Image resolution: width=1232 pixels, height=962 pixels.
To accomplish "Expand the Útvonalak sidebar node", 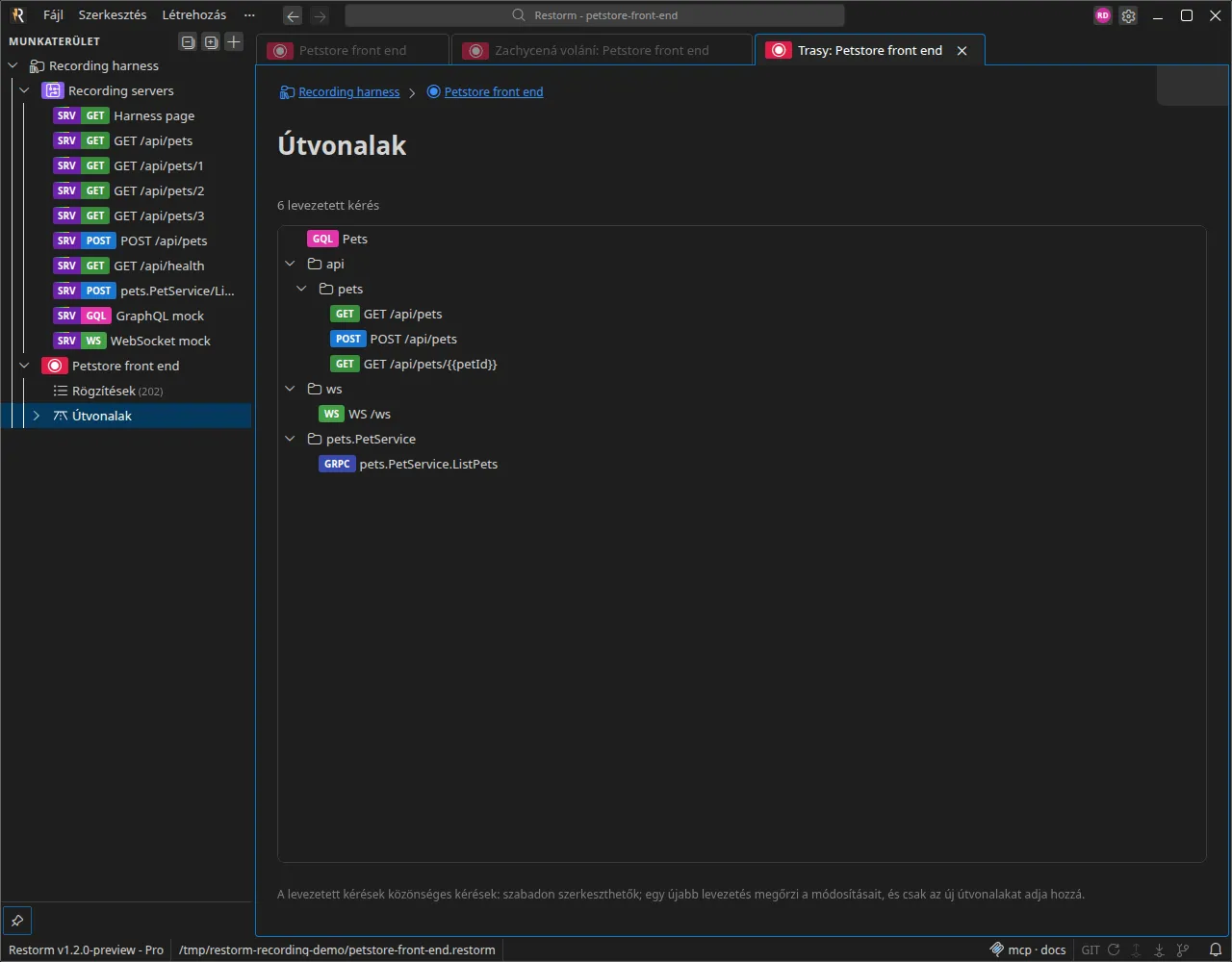I will pos(37,416).
